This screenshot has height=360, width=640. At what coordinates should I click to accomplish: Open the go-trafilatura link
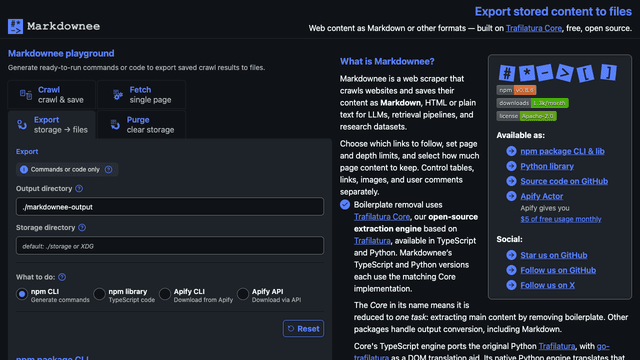pos(603,346)
